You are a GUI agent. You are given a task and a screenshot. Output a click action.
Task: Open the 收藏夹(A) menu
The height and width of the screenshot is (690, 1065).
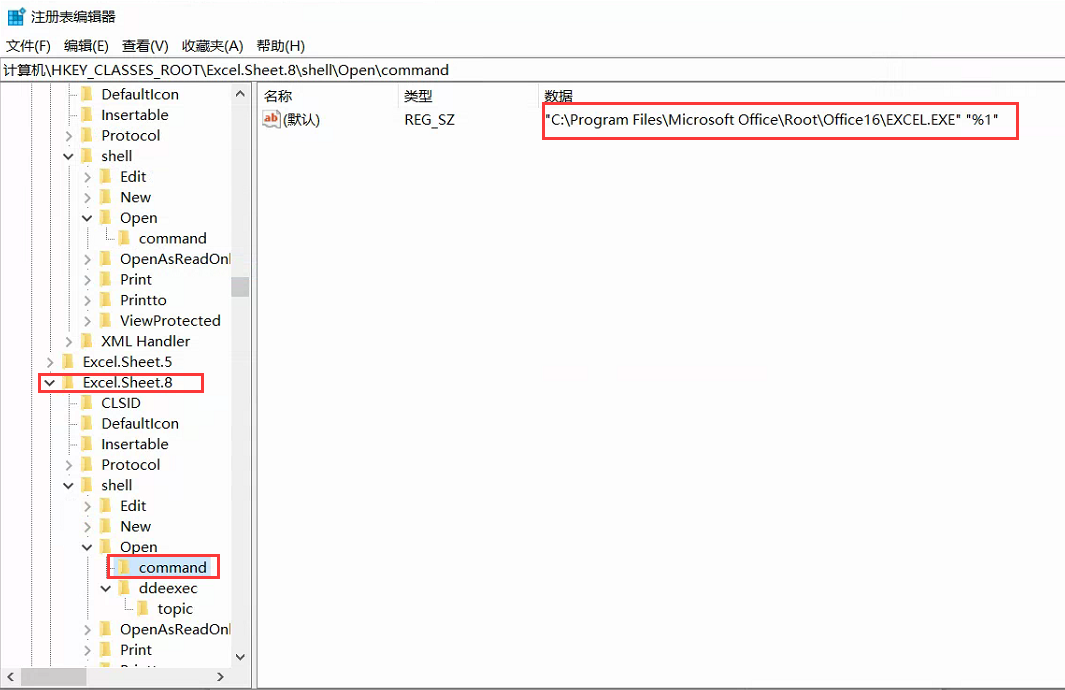212,46
